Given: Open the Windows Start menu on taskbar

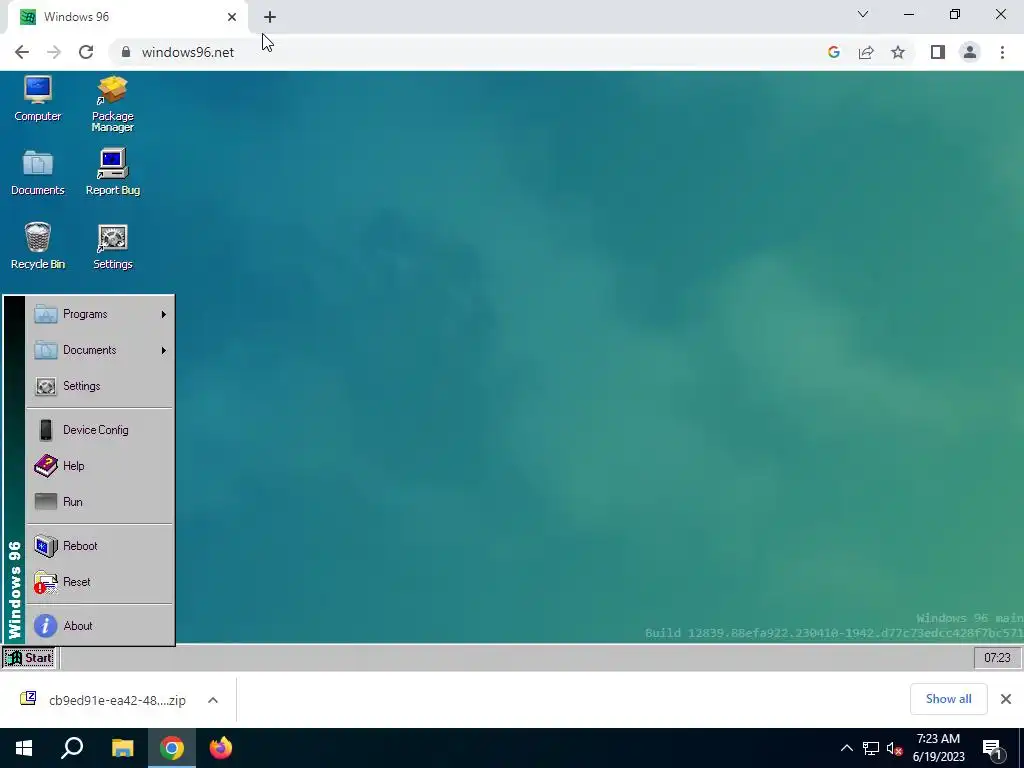Looking at the screenshot, I should pyautogui.click(x=24, y=748).
